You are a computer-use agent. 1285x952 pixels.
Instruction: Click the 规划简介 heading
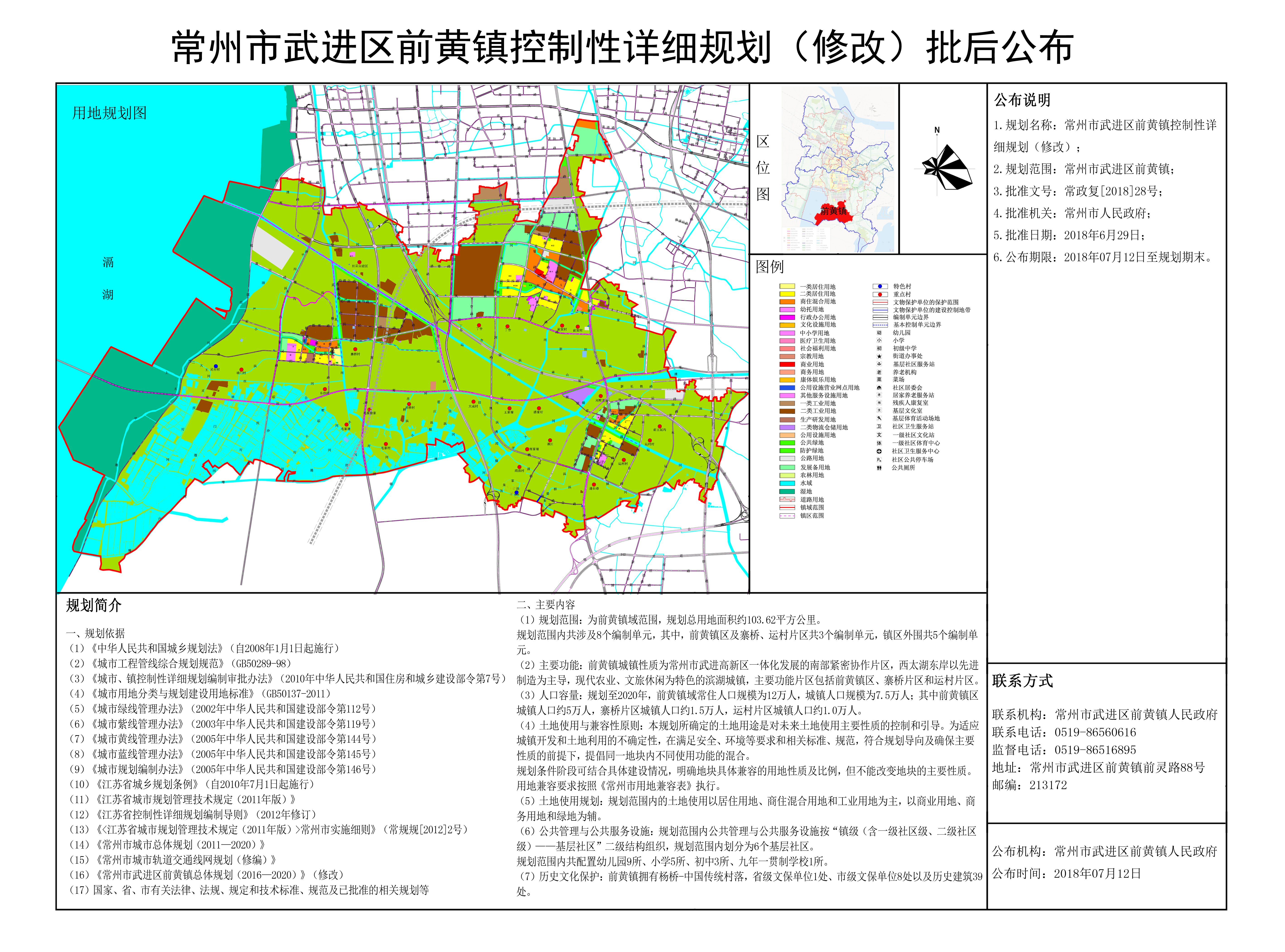94,606
